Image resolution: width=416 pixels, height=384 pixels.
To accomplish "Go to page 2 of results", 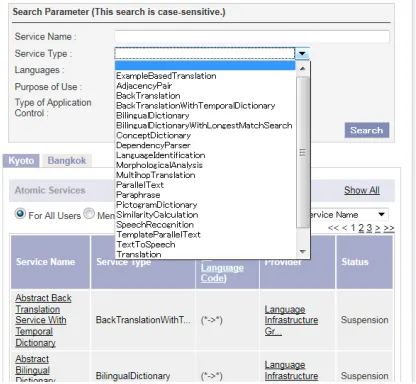I will pyautogui.click(x=361, y=228).
